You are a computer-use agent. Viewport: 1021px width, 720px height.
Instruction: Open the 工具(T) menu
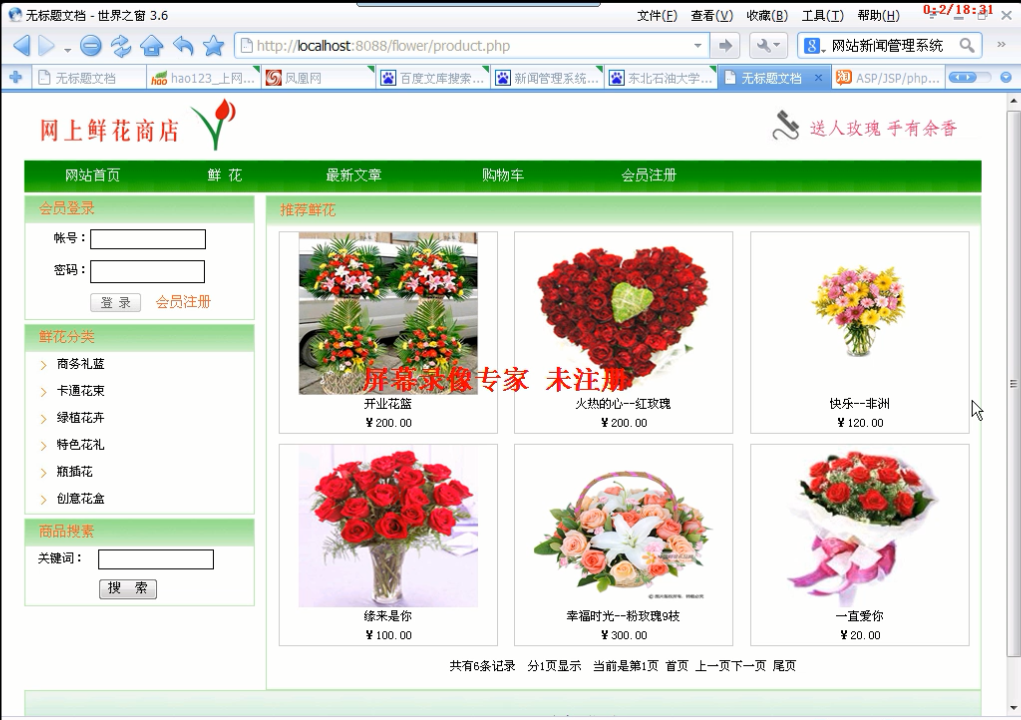(x=822, y=16)
